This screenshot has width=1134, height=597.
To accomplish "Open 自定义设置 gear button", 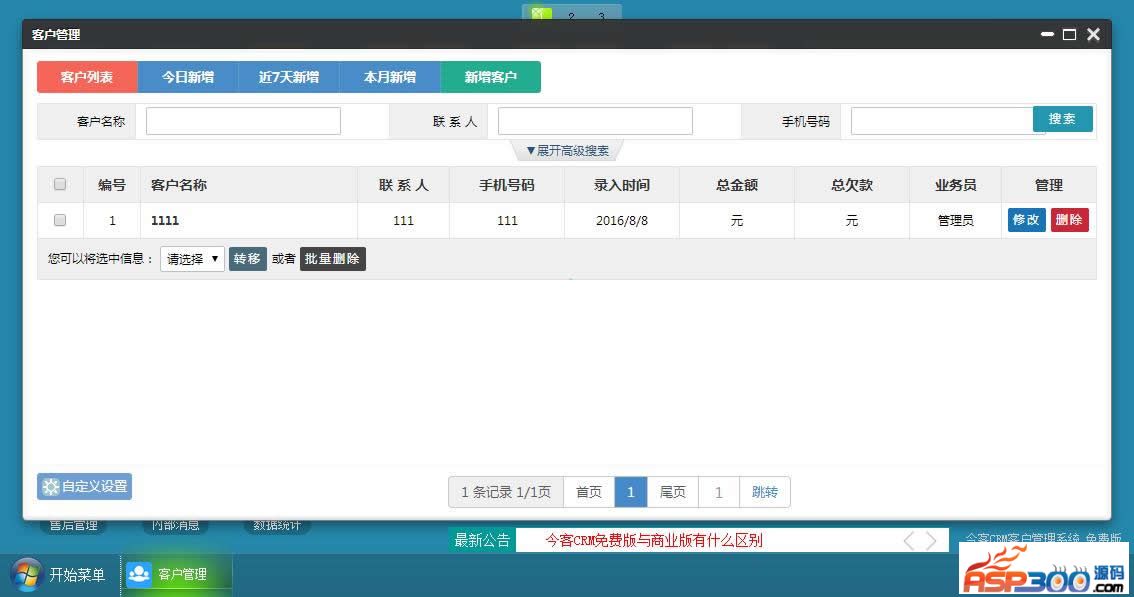I will tap(85, 487).
